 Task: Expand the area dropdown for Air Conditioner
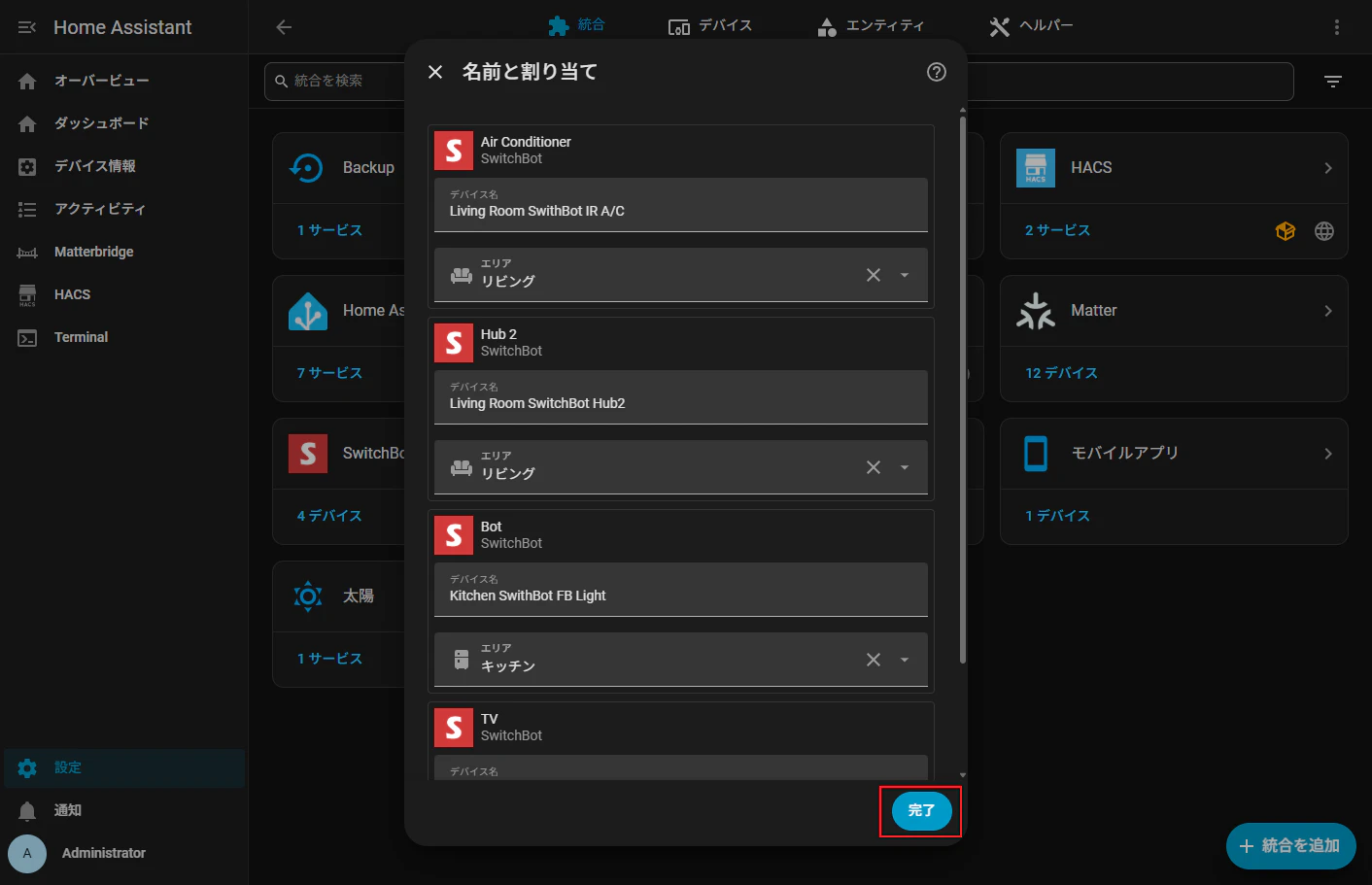(x=905, y=275)
